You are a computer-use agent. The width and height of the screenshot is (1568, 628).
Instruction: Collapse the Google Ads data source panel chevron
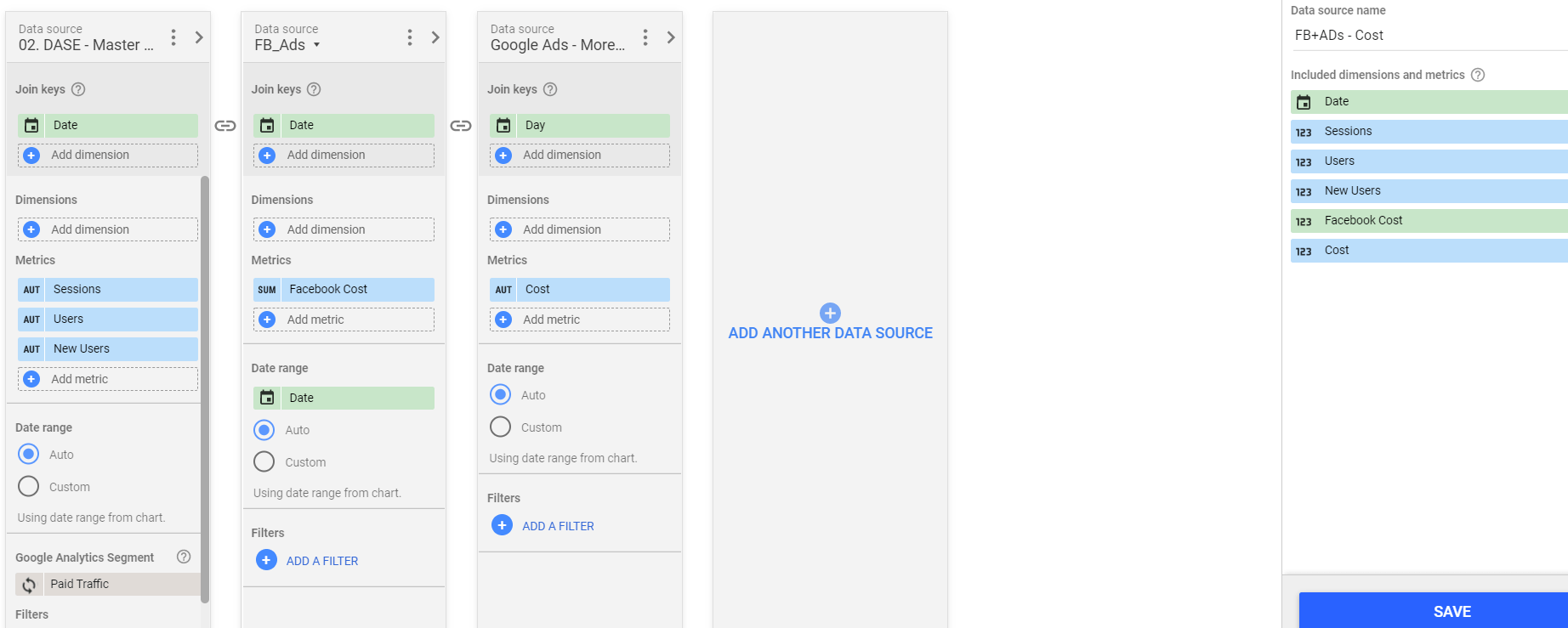pyautogui.click(x=671, y=37)
